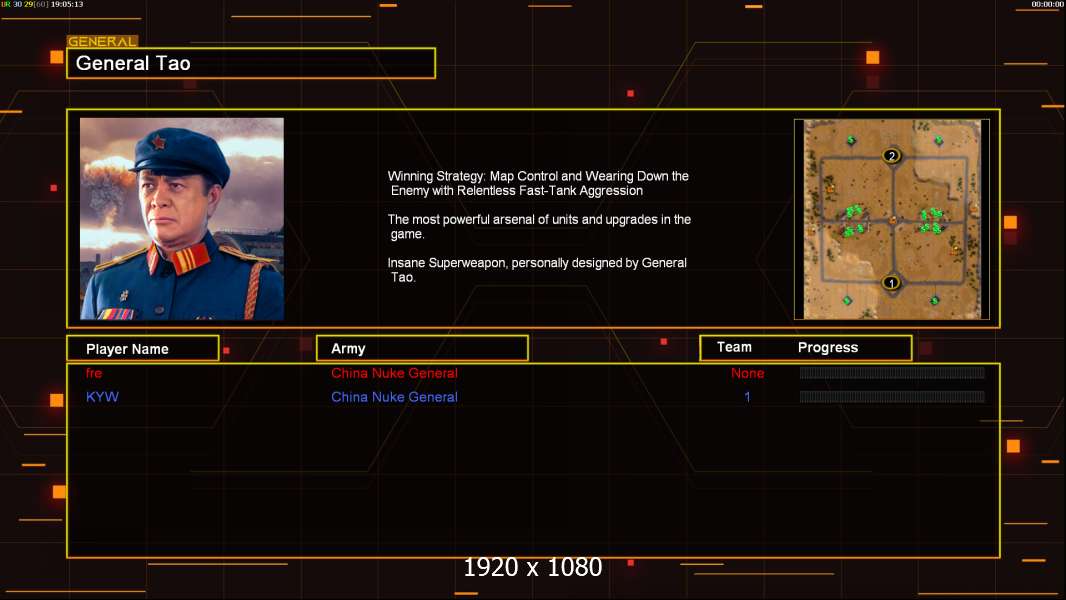Click the Player Name column header
Image resolution: width=1066 pixels, height=600 pixels.
point(143,349)
